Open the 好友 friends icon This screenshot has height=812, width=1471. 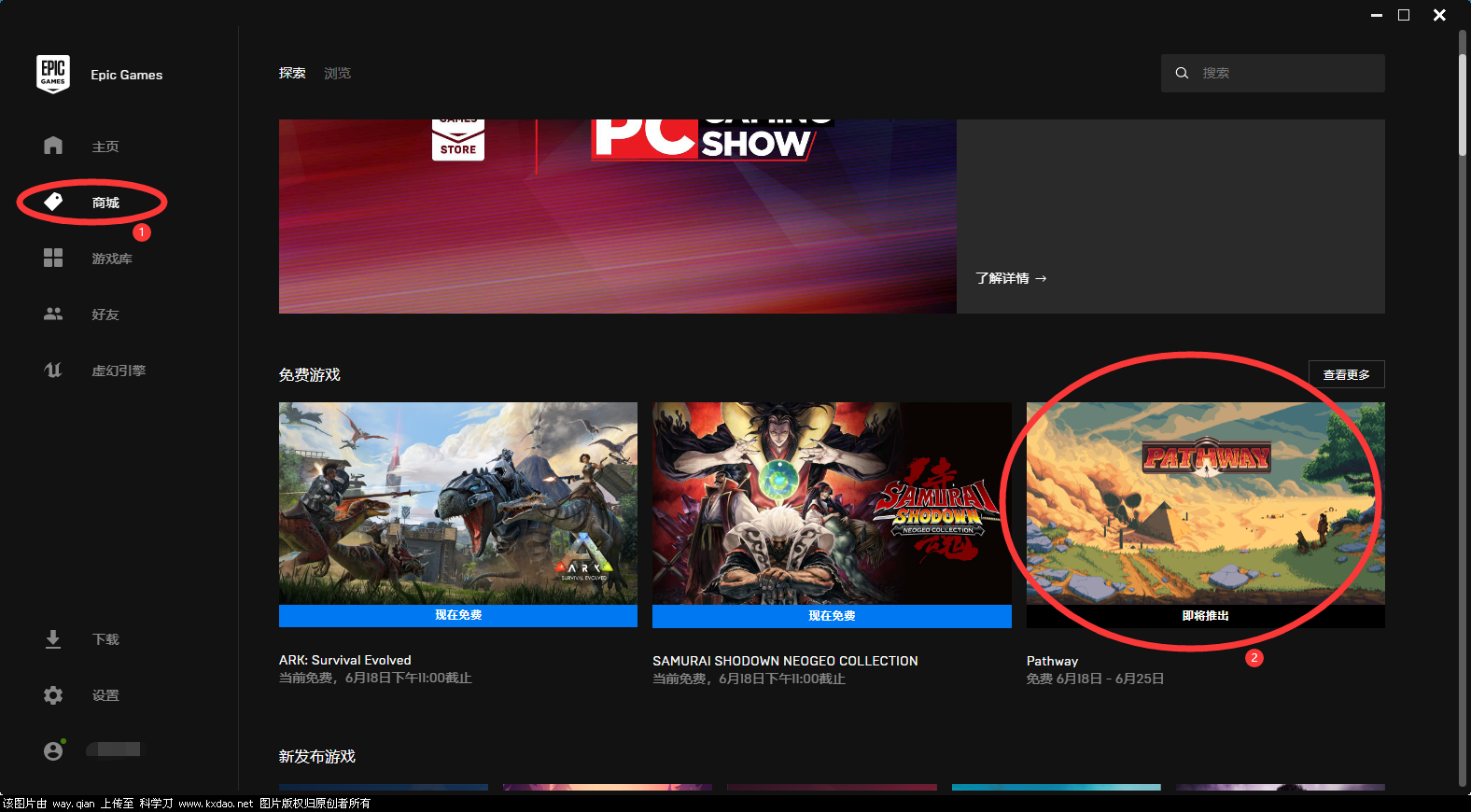(53, 314)
